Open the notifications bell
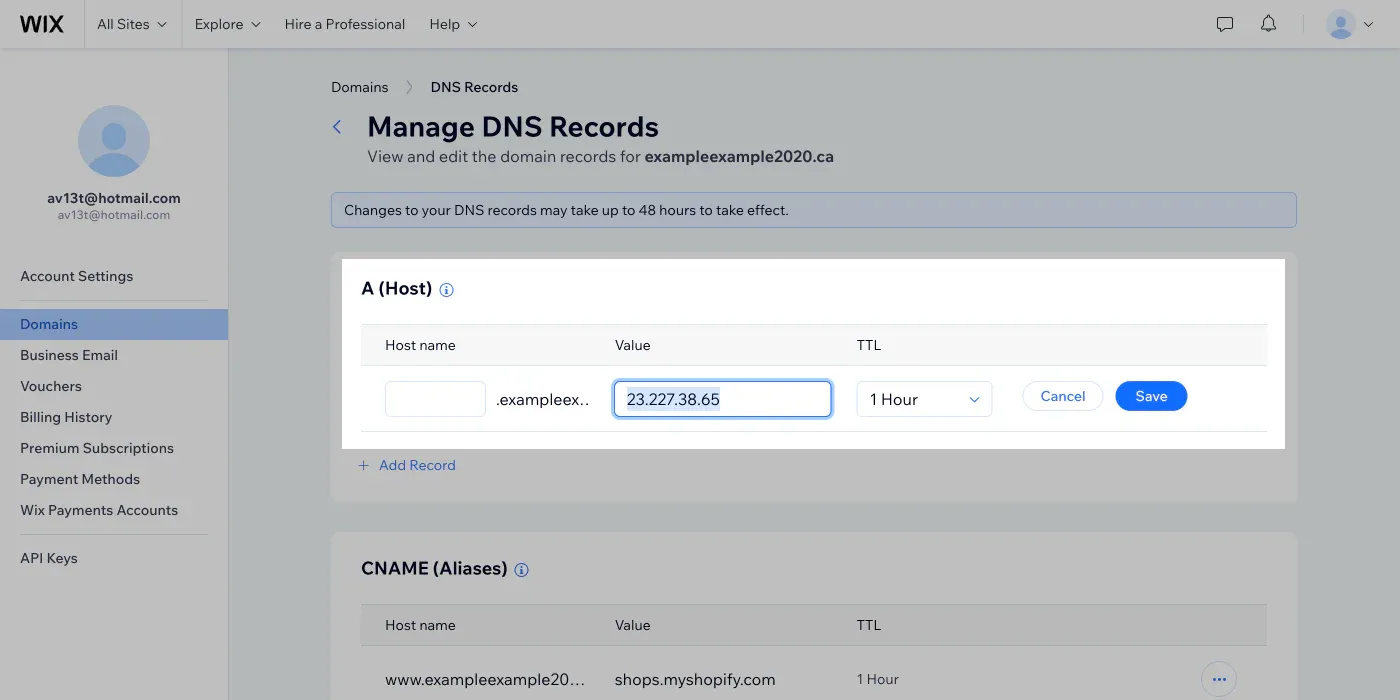 [1269, 24]
